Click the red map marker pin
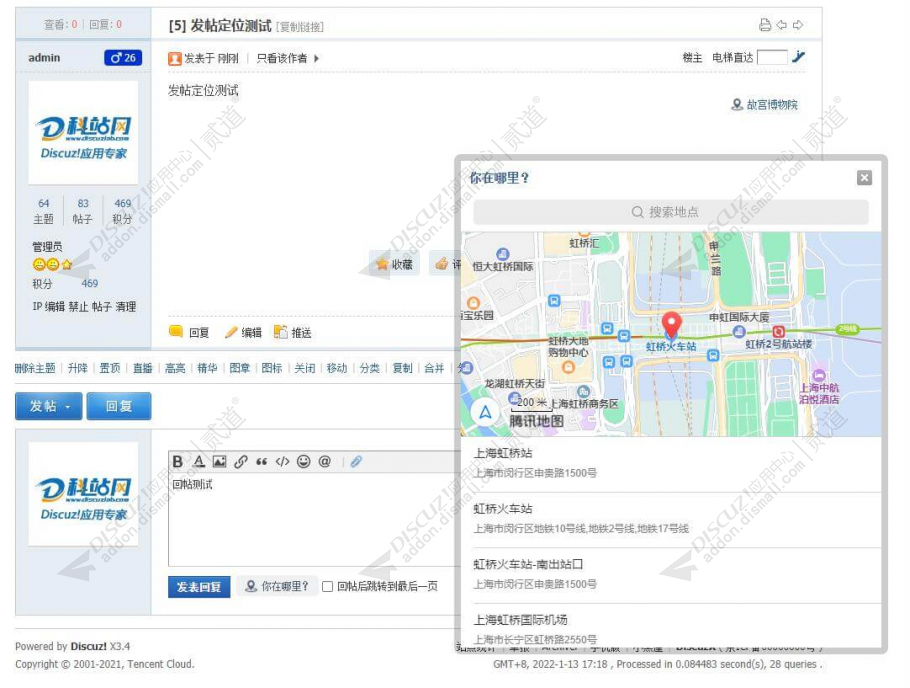Image resolution: width=910 pixels, height=688 pixels. [x=671, y=325]
